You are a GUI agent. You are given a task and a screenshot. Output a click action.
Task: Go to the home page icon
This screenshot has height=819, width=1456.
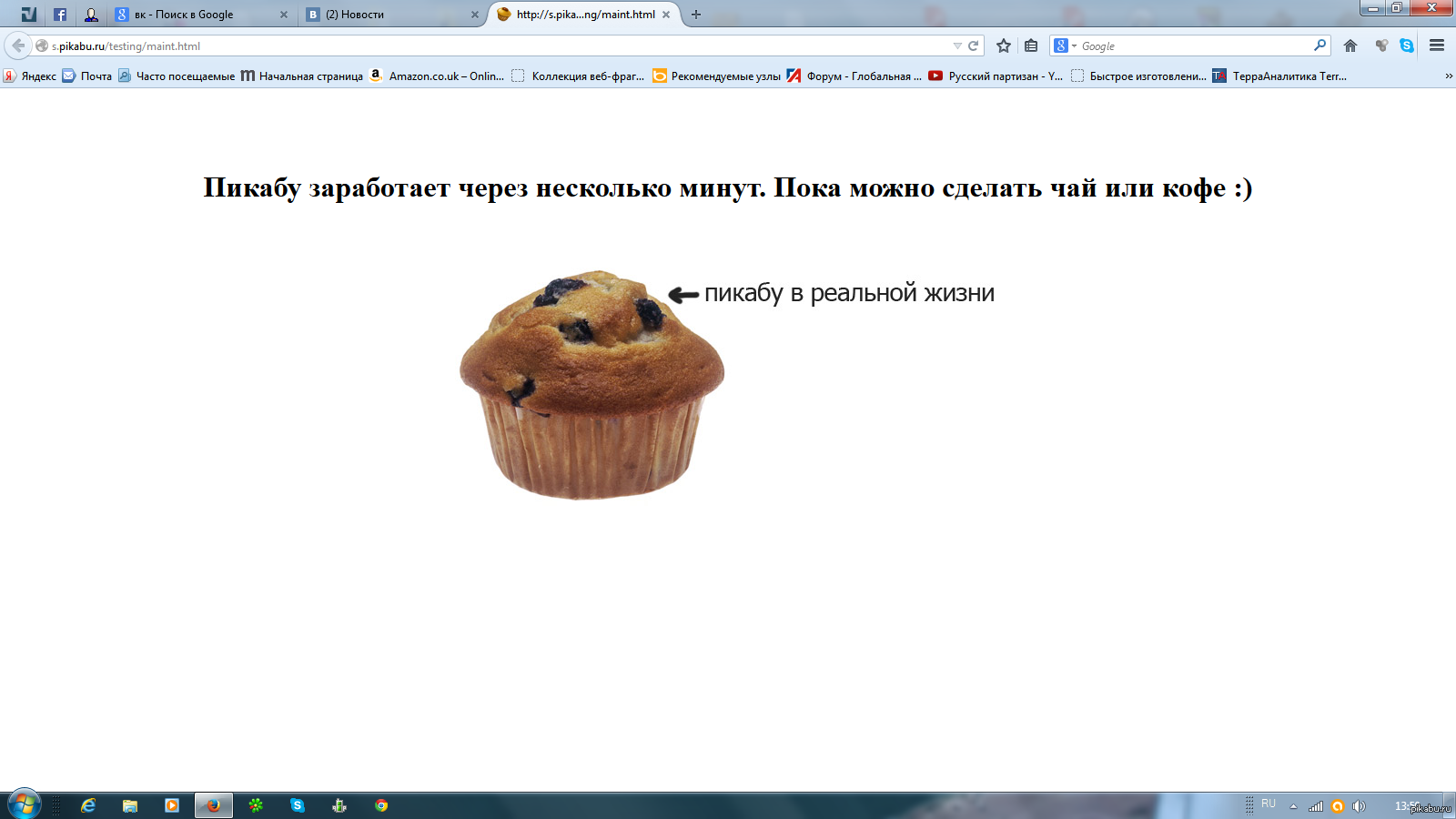coord(1350,45)
